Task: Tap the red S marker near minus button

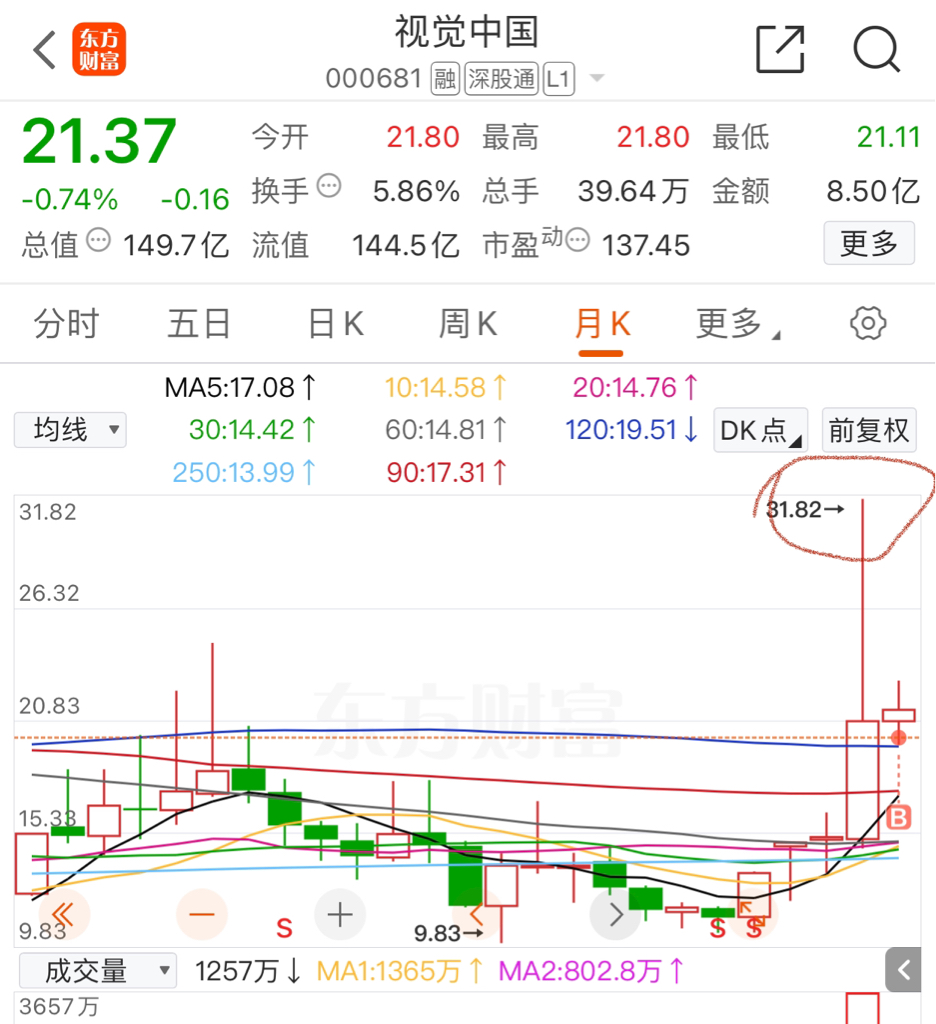Action: (x=284, y=928)
